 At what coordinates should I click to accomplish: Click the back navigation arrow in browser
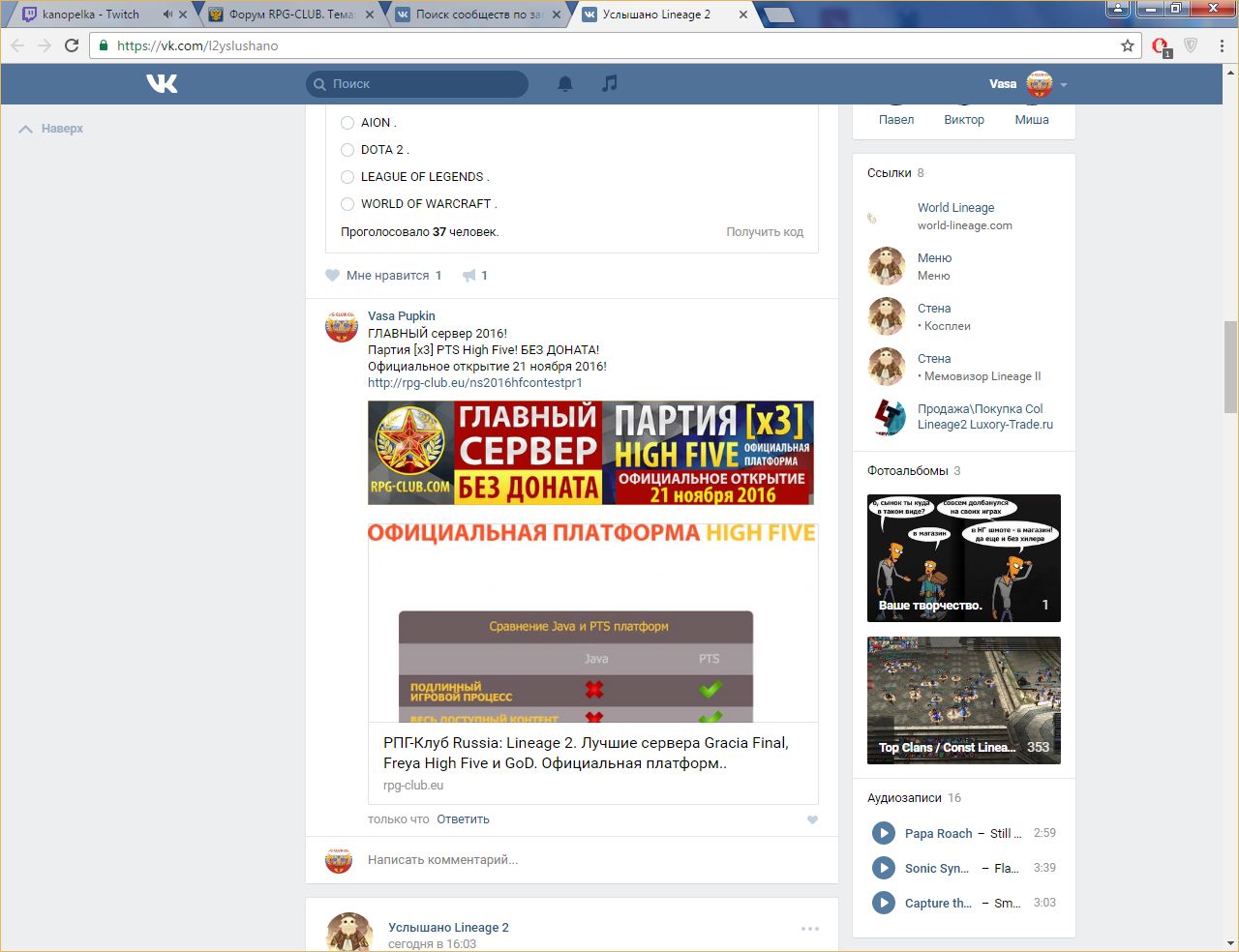pyautogui.click(x=17, y=45)
